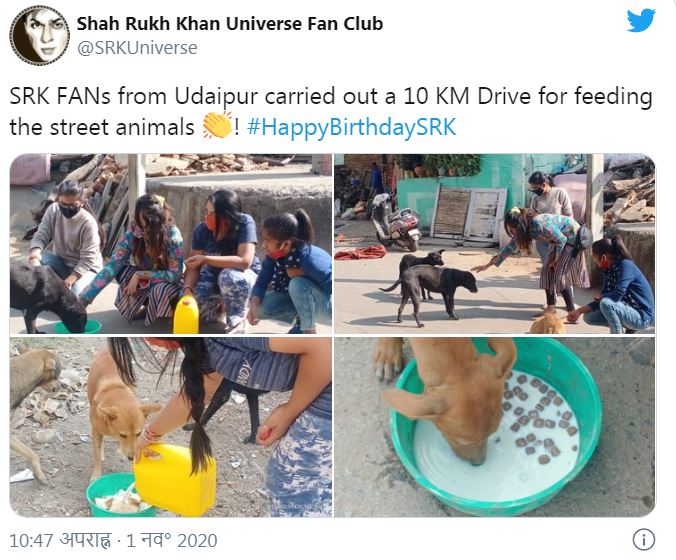Open the tweet info circle icon
Screen dimensions: 676x560
644,539
